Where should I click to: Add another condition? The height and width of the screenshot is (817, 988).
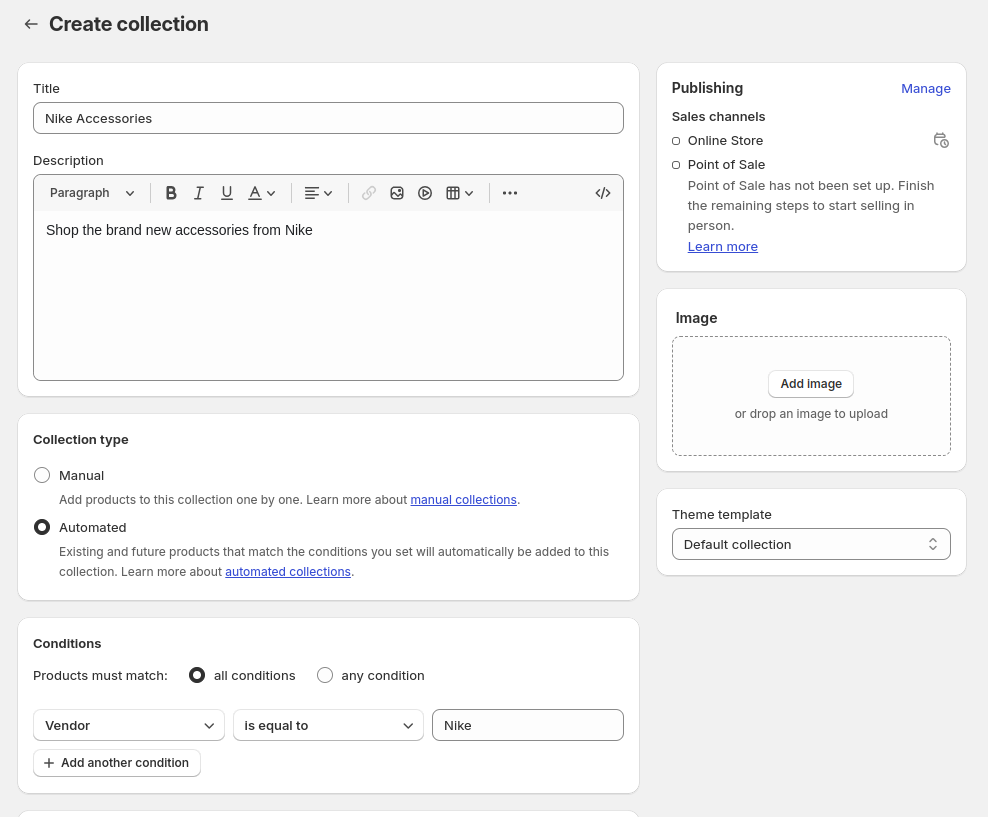pyautogui.click(x=117, y=763)
